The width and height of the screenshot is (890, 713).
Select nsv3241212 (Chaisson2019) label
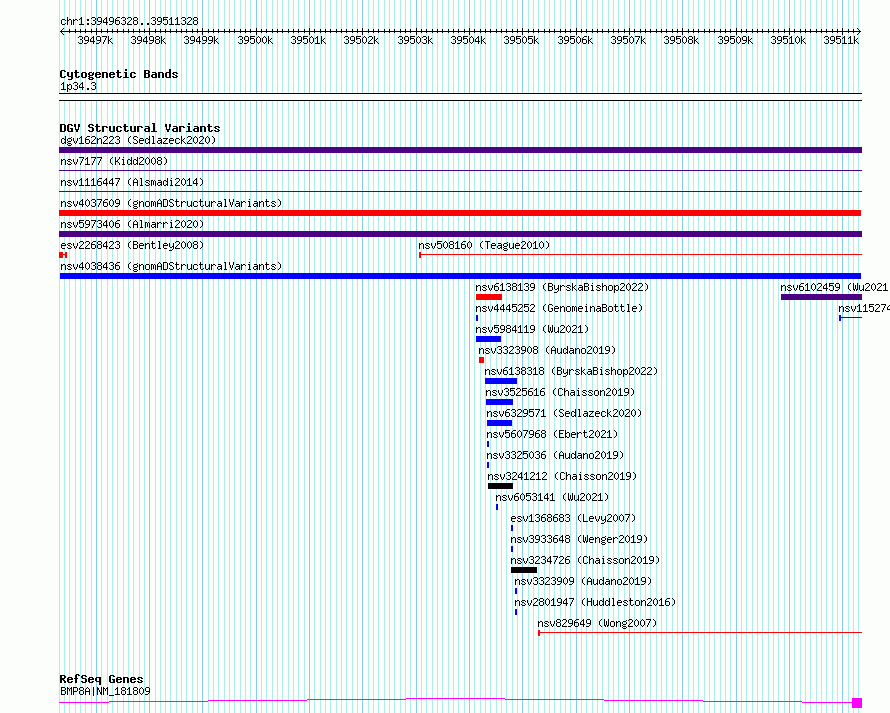pyautogui.click(x=562, y=476)
